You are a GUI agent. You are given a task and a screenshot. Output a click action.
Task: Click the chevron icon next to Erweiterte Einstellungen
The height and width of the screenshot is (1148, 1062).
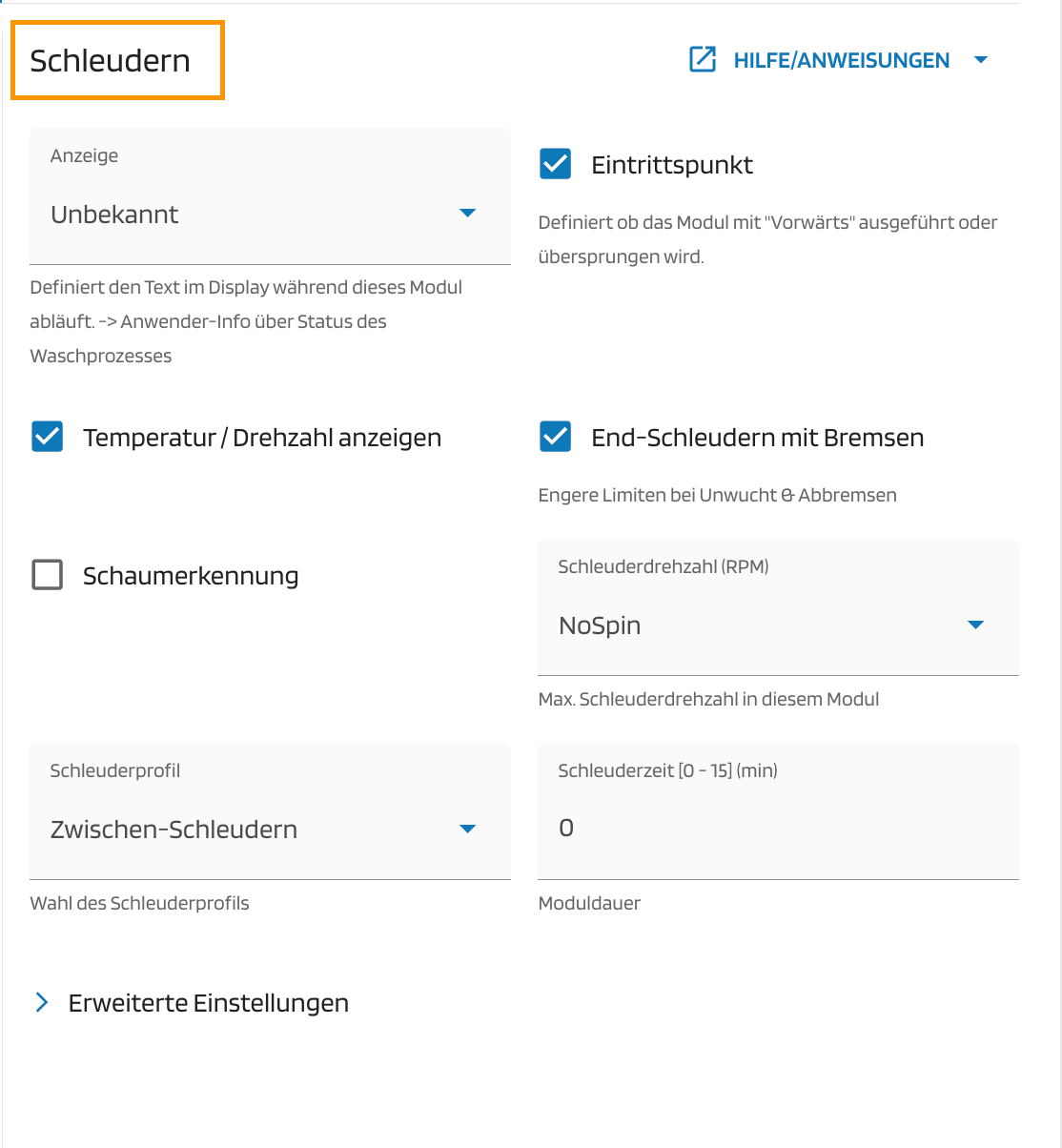tap(42, 1002)
